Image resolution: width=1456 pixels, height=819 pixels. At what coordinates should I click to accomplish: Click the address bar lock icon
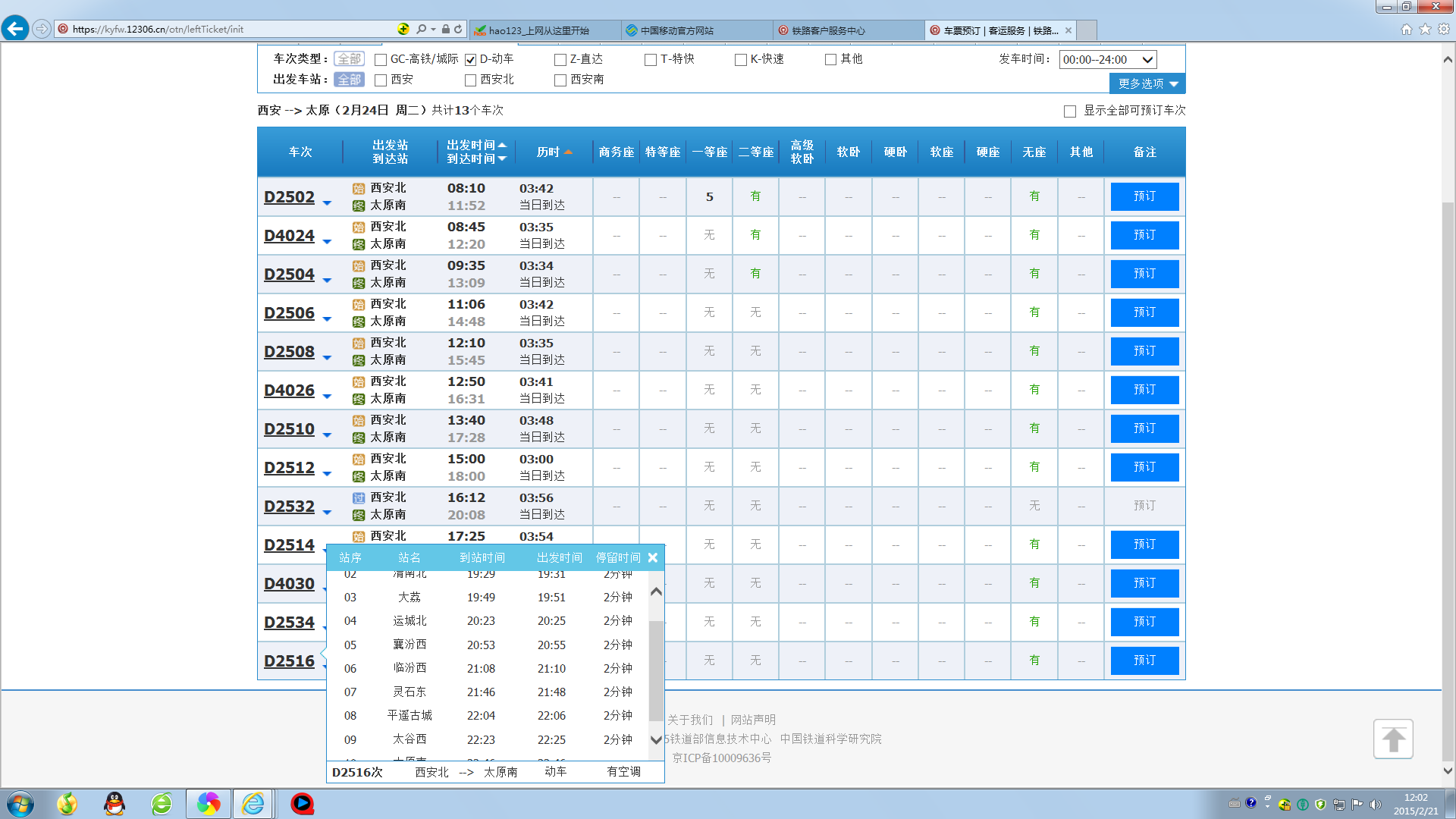(446, 29)
